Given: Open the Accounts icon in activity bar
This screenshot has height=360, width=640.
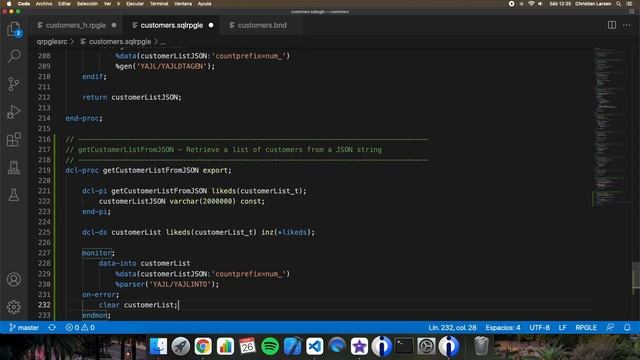Looking at the screenshot, I should pos(14,280).
